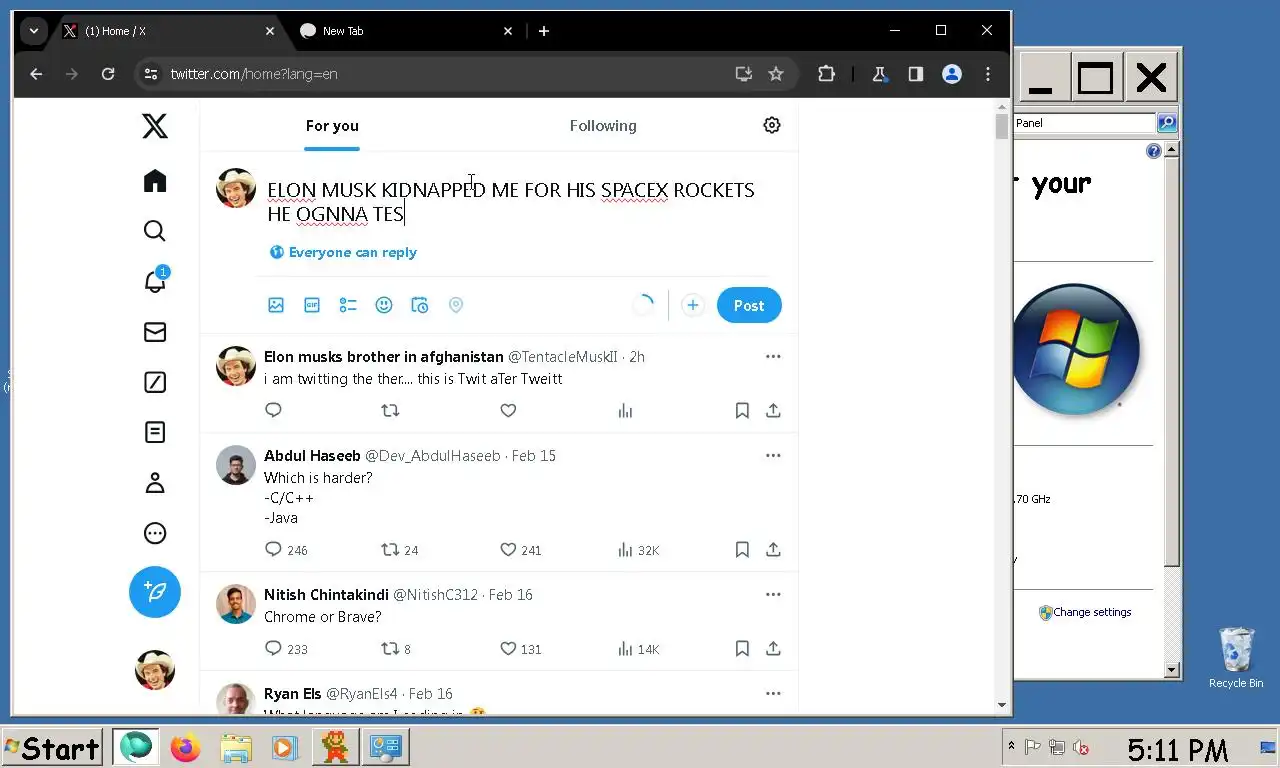Image resolution: width=1280 pixels, height=768 pixels.
Task: Open a new Chrome tab with plus
Action: pyautogui.click(x=544, y=31)
